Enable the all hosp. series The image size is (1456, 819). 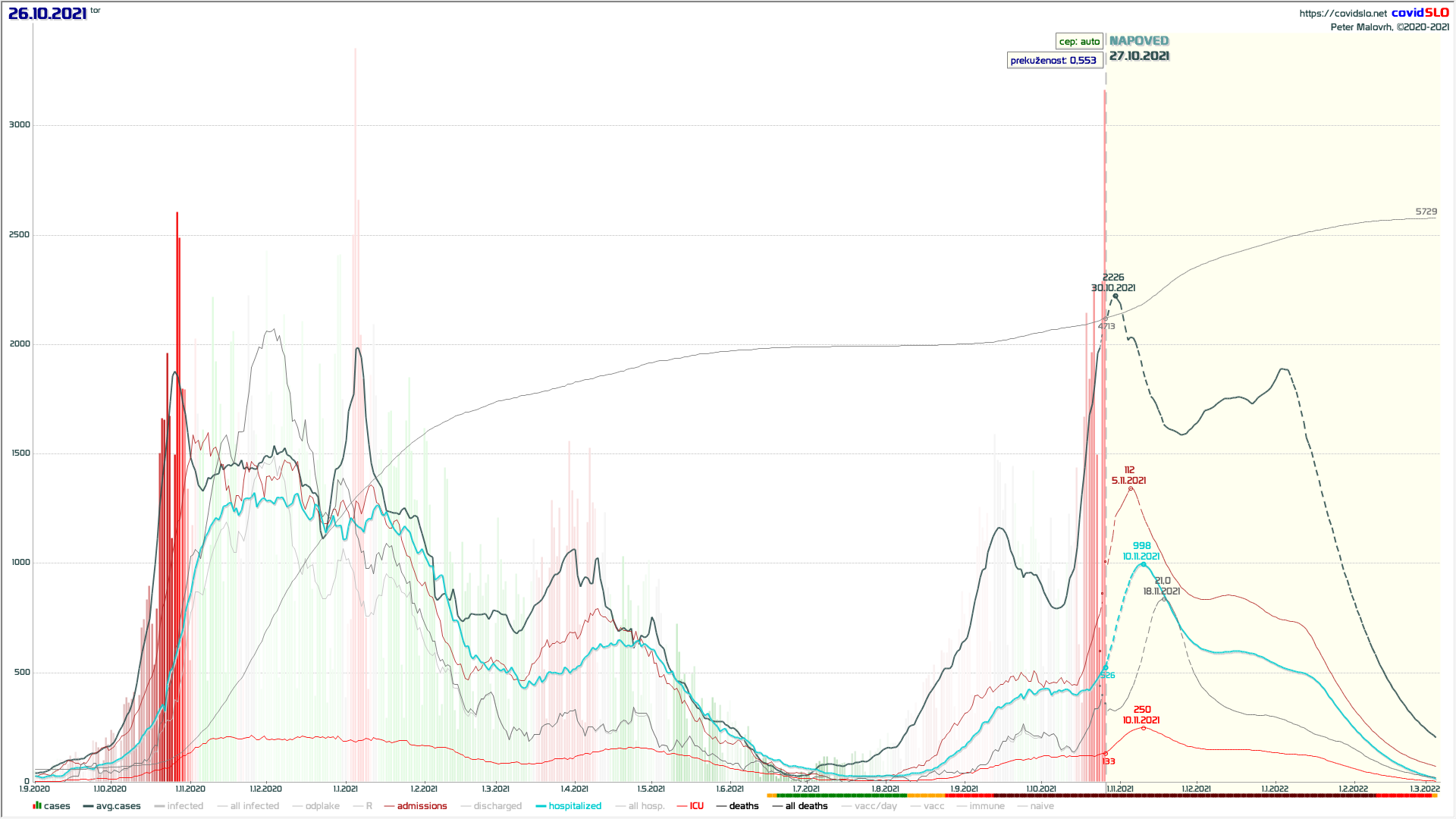(x=646, y=806)
